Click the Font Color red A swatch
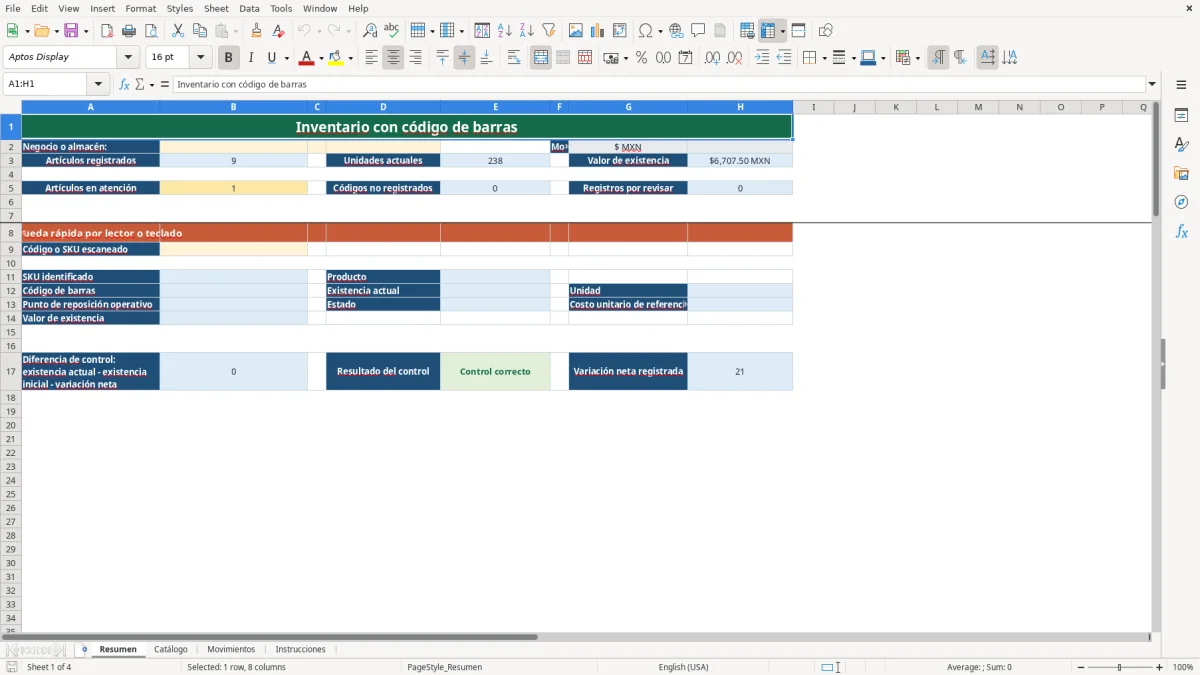Viewport: 1200px width, 675px height. tap(306, 58)
